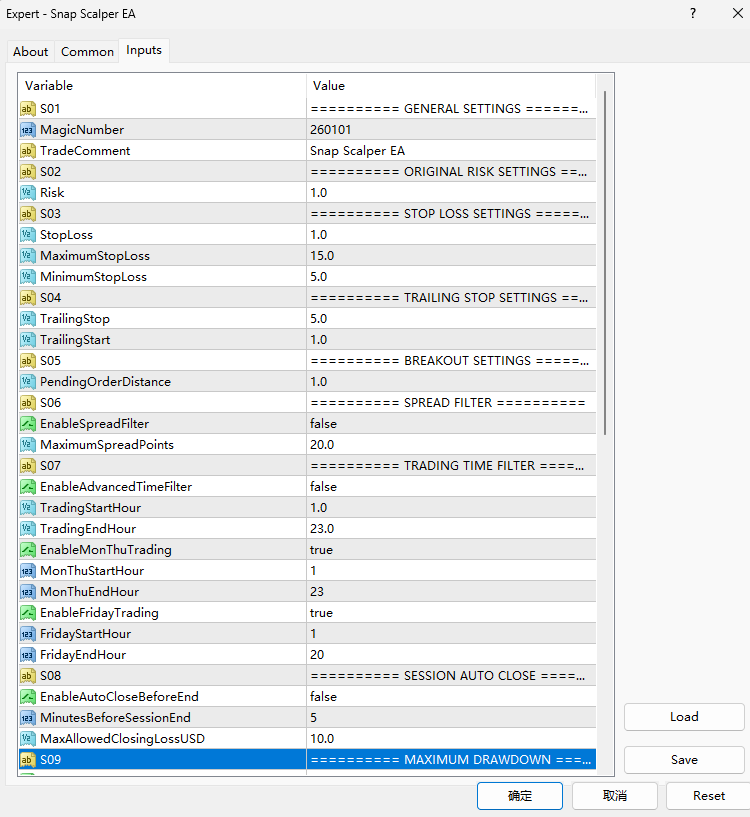The width and height of the screenshot is (750, 817).
Task: Click the Variable column header
Action: (x=162, y=85)
